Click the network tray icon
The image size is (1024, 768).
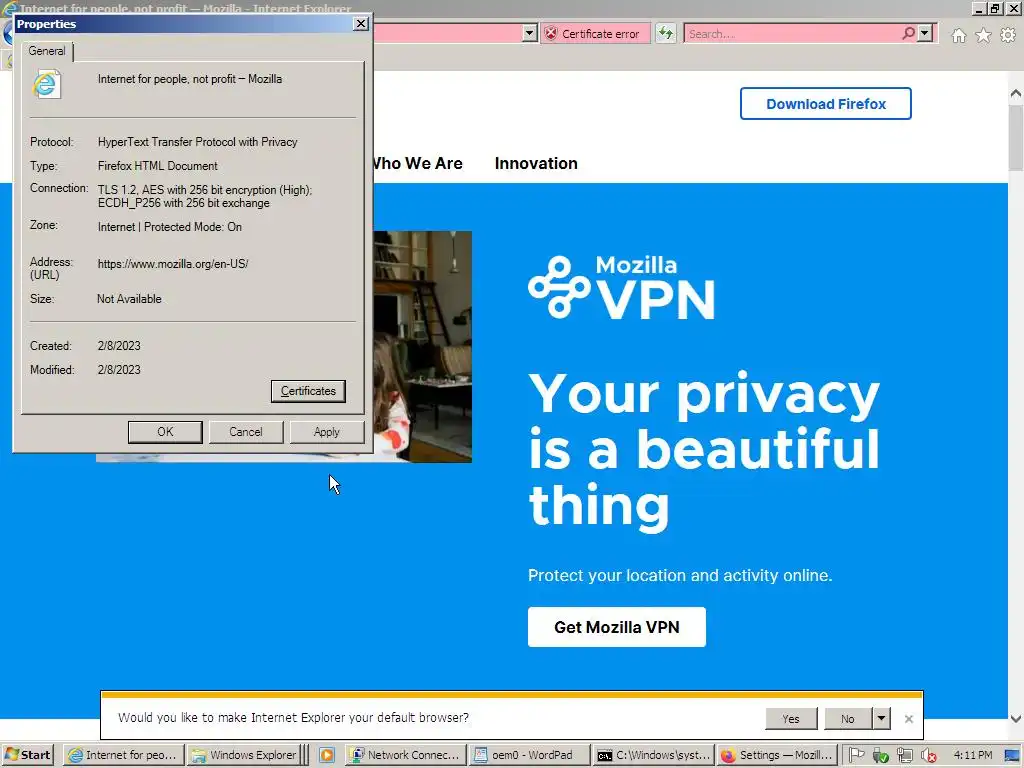904,755
